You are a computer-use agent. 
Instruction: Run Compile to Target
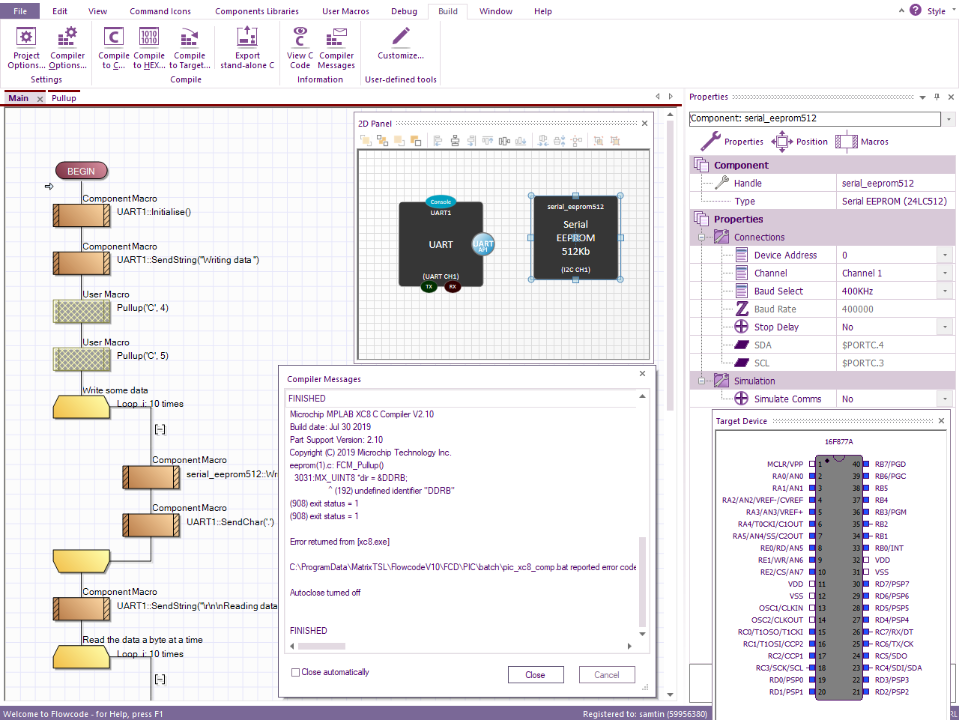point(190,48)
